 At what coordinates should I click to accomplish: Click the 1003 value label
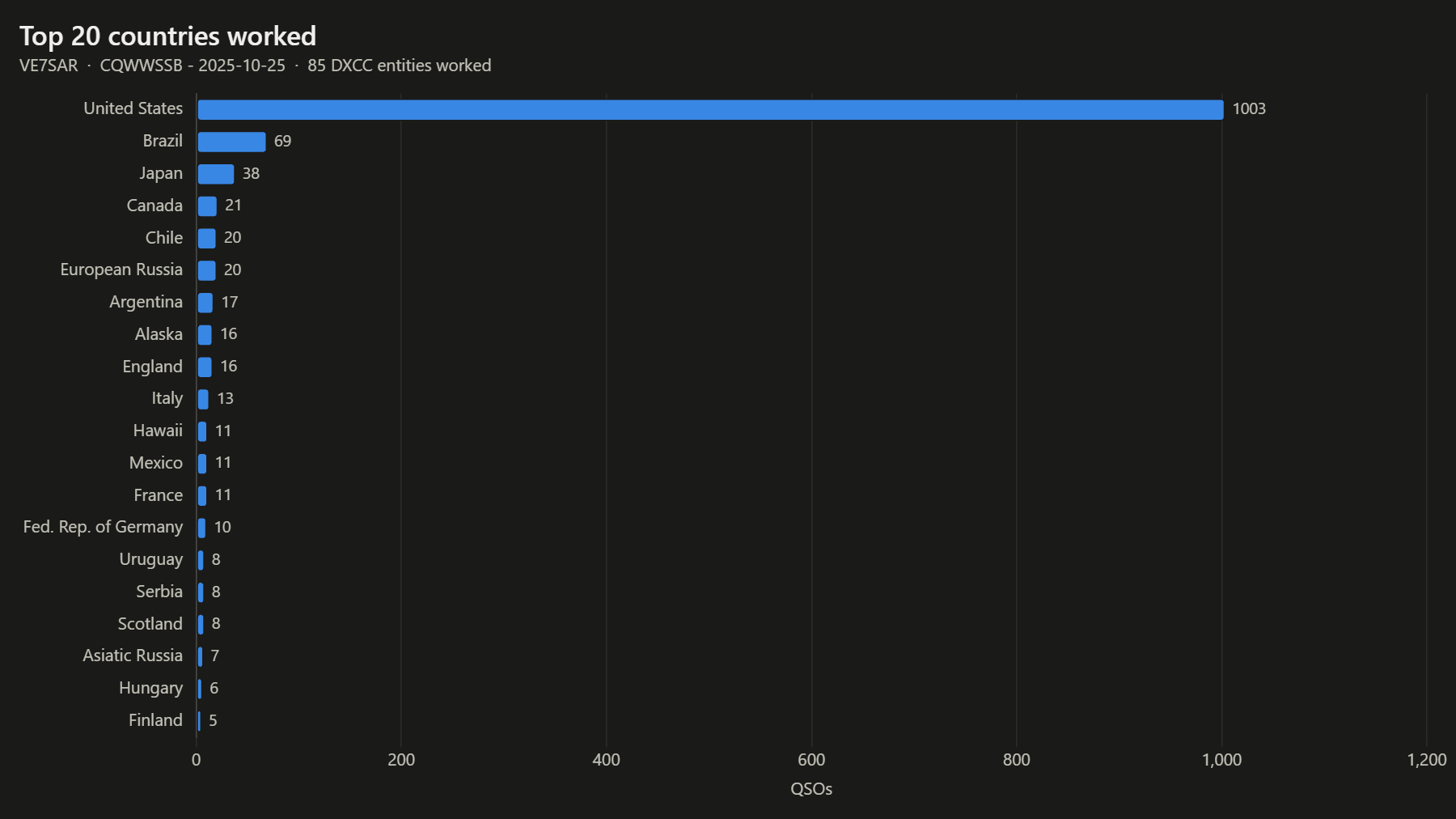(x=1249, y=109)
